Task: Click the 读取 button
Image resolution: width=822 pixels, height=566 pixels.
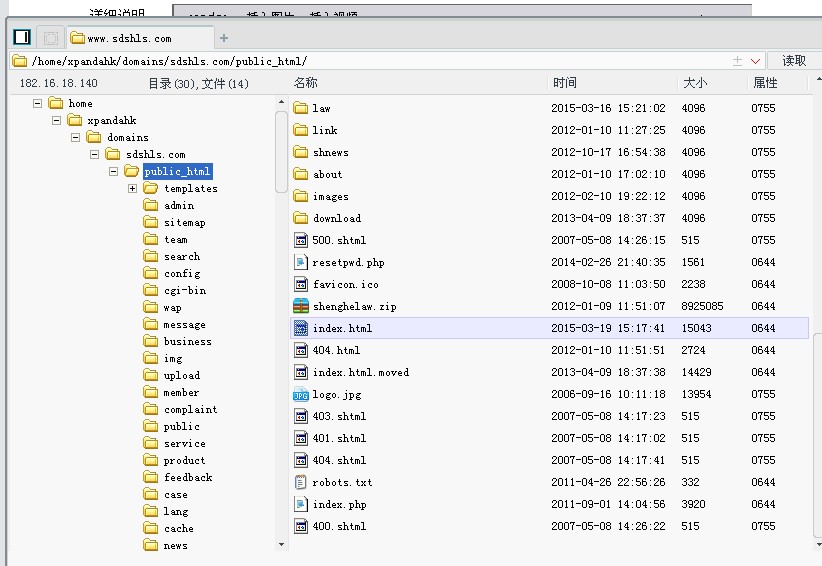Action: click(794, 61)
